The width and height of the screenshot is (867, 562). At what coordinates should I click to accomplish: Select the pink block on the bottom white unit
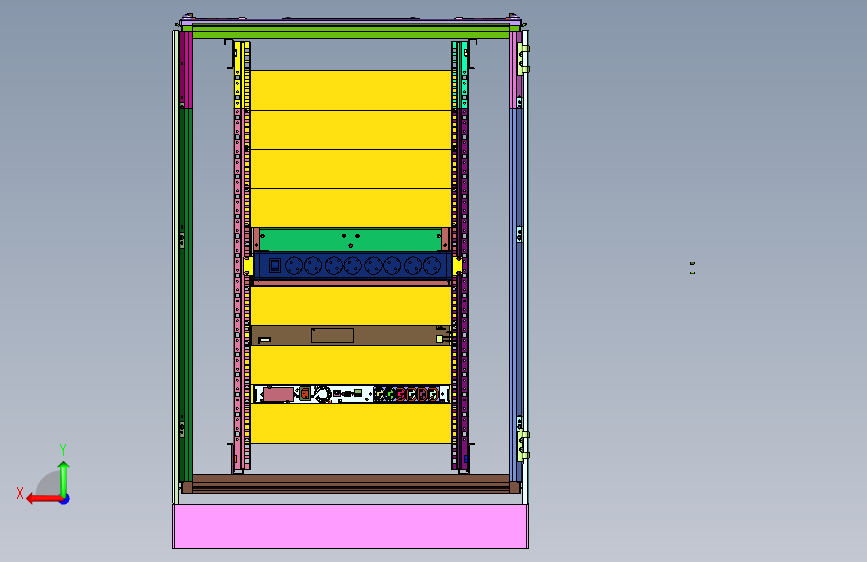[x=278, y=394]
